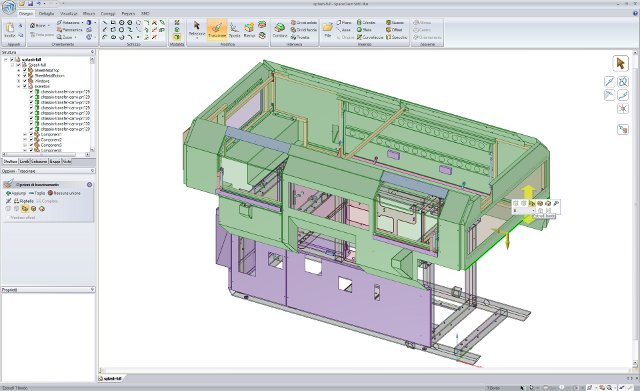The width and height of the screenshot is (640, 391).
Task: Click the Offset tool in Inserisci group
Action: (x=394, y=30)
